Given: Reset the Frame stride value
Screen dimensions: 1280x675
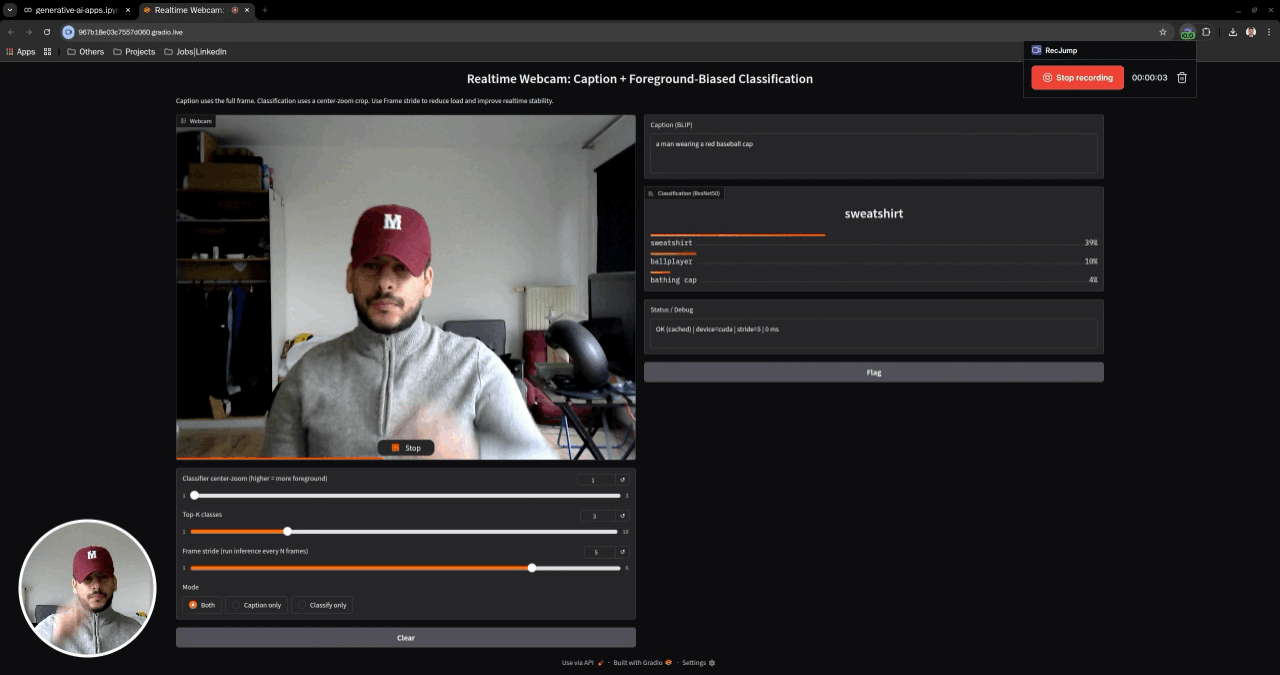Looking at the screenshot, I should (x=622, y=552).
